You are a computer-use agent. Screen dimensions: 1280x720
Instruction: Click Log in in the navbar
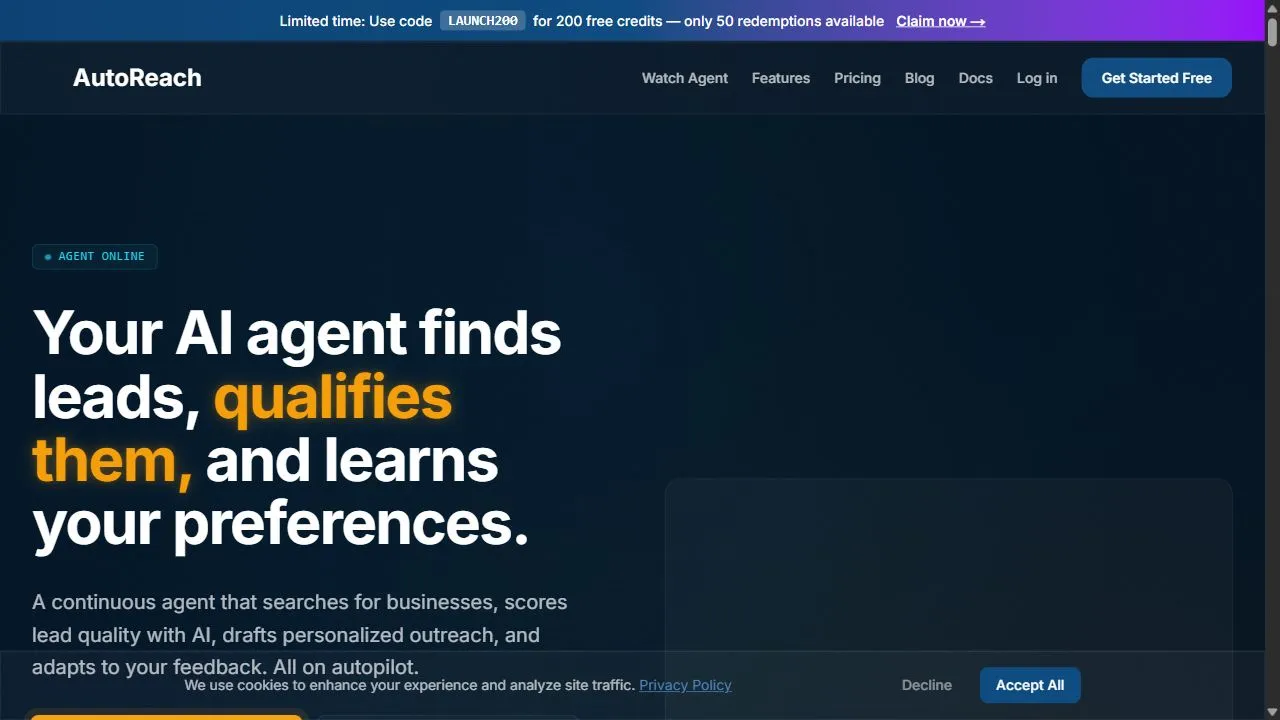pos(1037,78)
